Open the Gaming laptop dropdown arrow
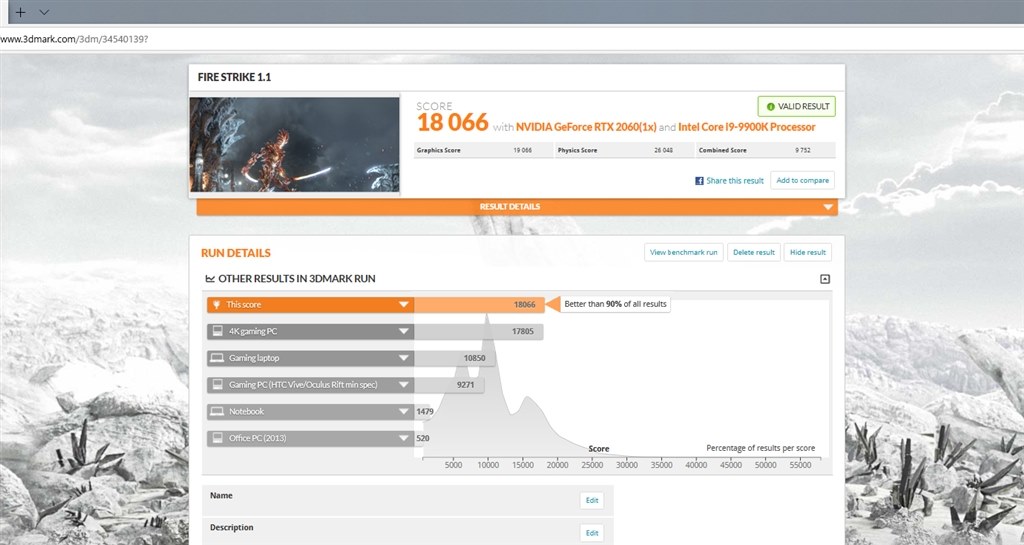The height and width of the screenshot is (545, 1024). (x=404, y=358)
